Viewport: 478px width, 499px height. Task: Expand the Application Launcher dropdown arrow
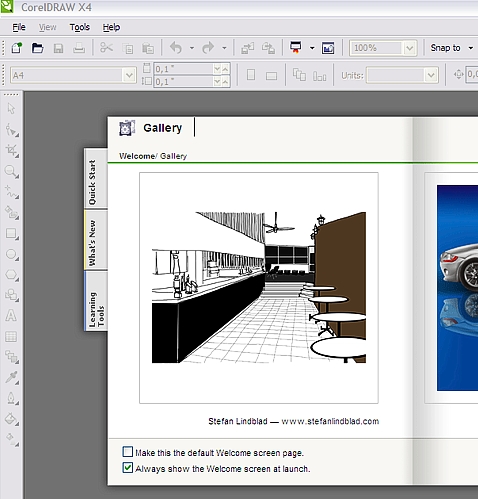point(312,48)
